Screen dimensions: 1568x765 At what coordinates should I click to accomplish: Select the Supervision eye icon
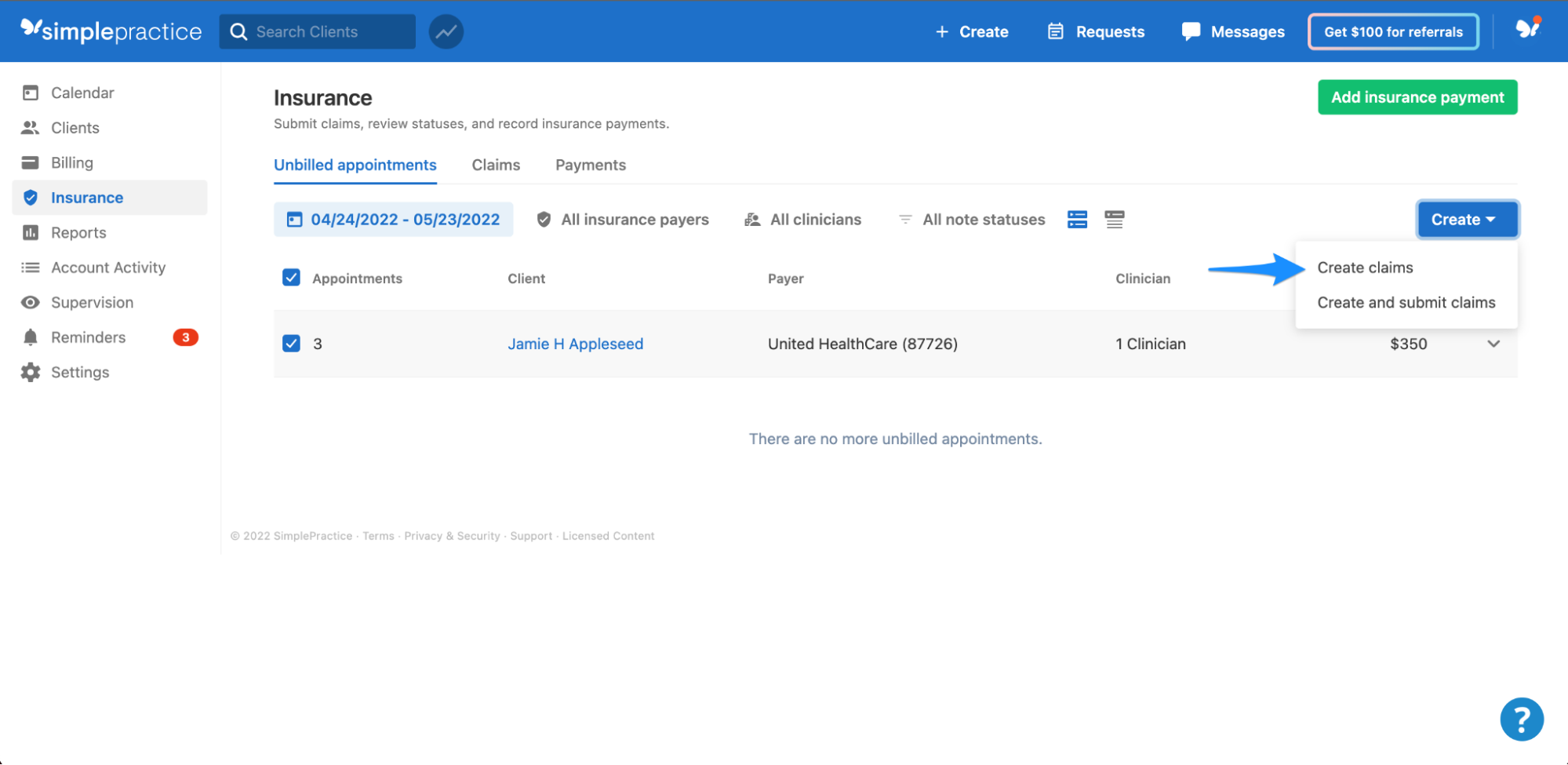[30, 302]
